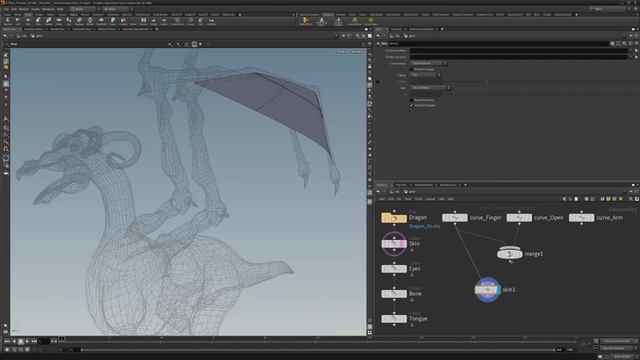
Task: Open the Polygon shelf tab
Action: [x=39, y=15]
